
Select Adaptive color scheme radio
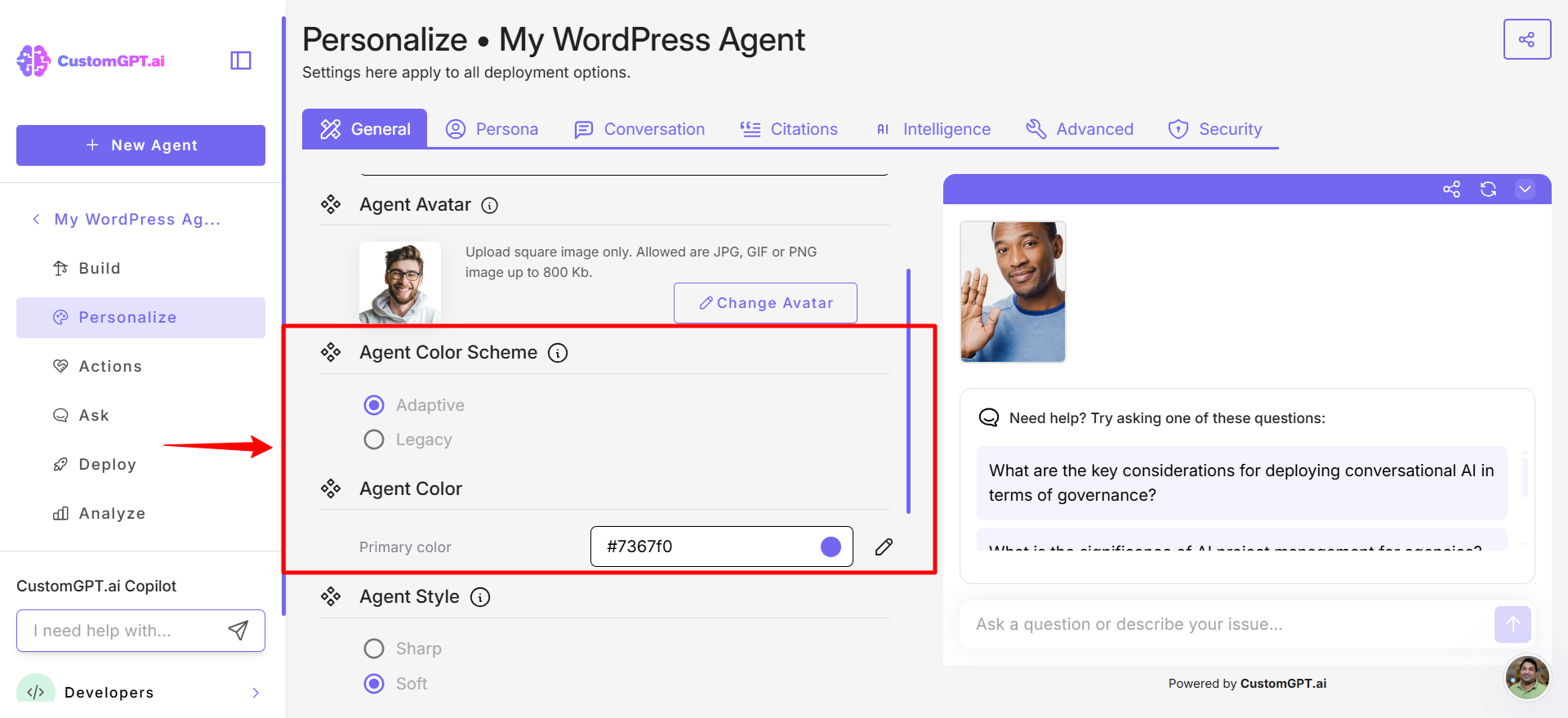coord(374,405)
